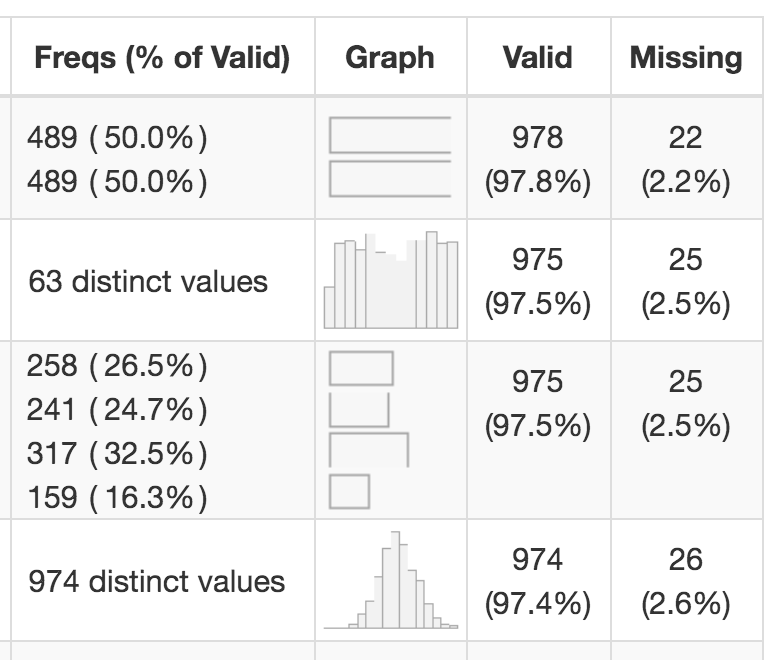Click the 978 (97.8%) valid cell
The image size is (772, 660).
pyautogui.click(x=538, y=159)
